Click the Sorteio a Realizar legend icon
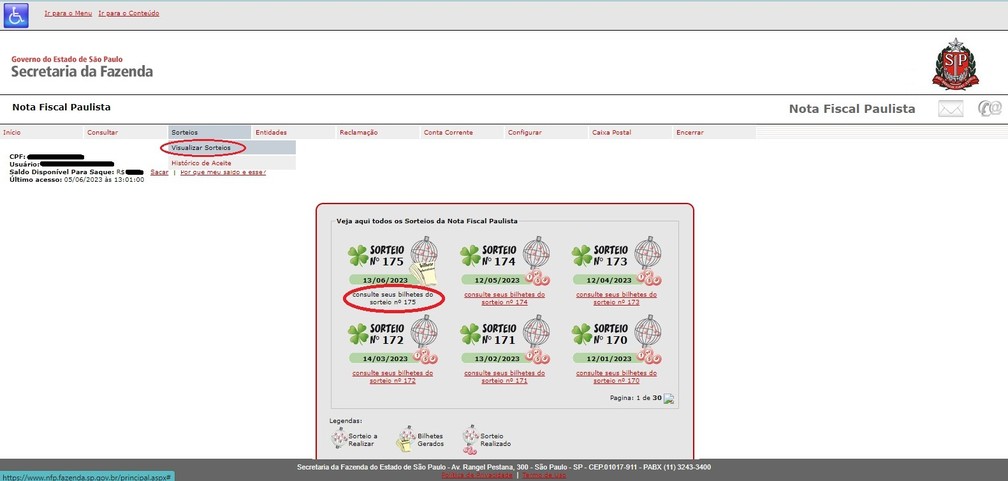This screenshot has width=1008, height=481. (x=339, y=438)
